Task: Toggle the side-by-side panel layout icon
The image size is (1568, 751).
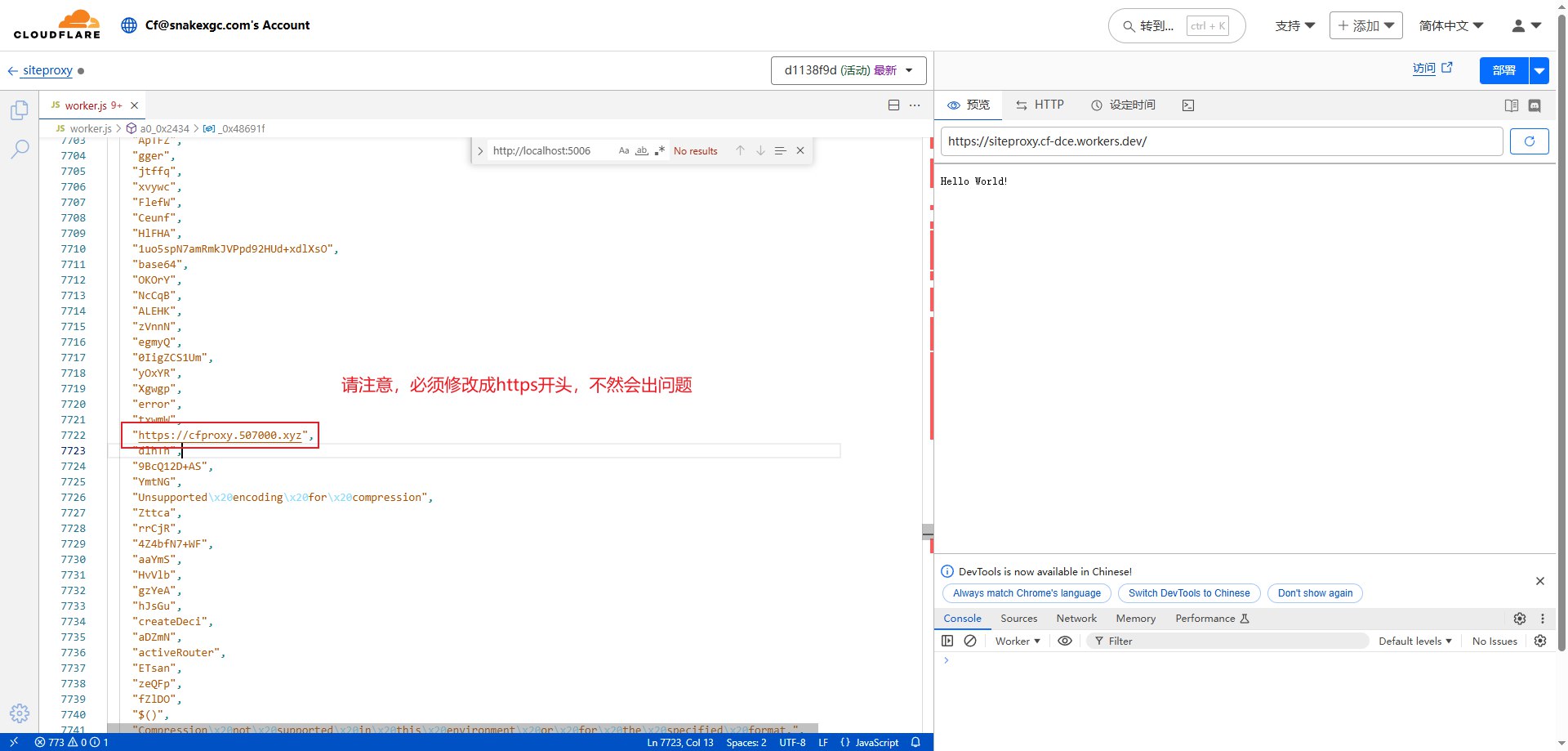Action: [x=1512, y=105]
